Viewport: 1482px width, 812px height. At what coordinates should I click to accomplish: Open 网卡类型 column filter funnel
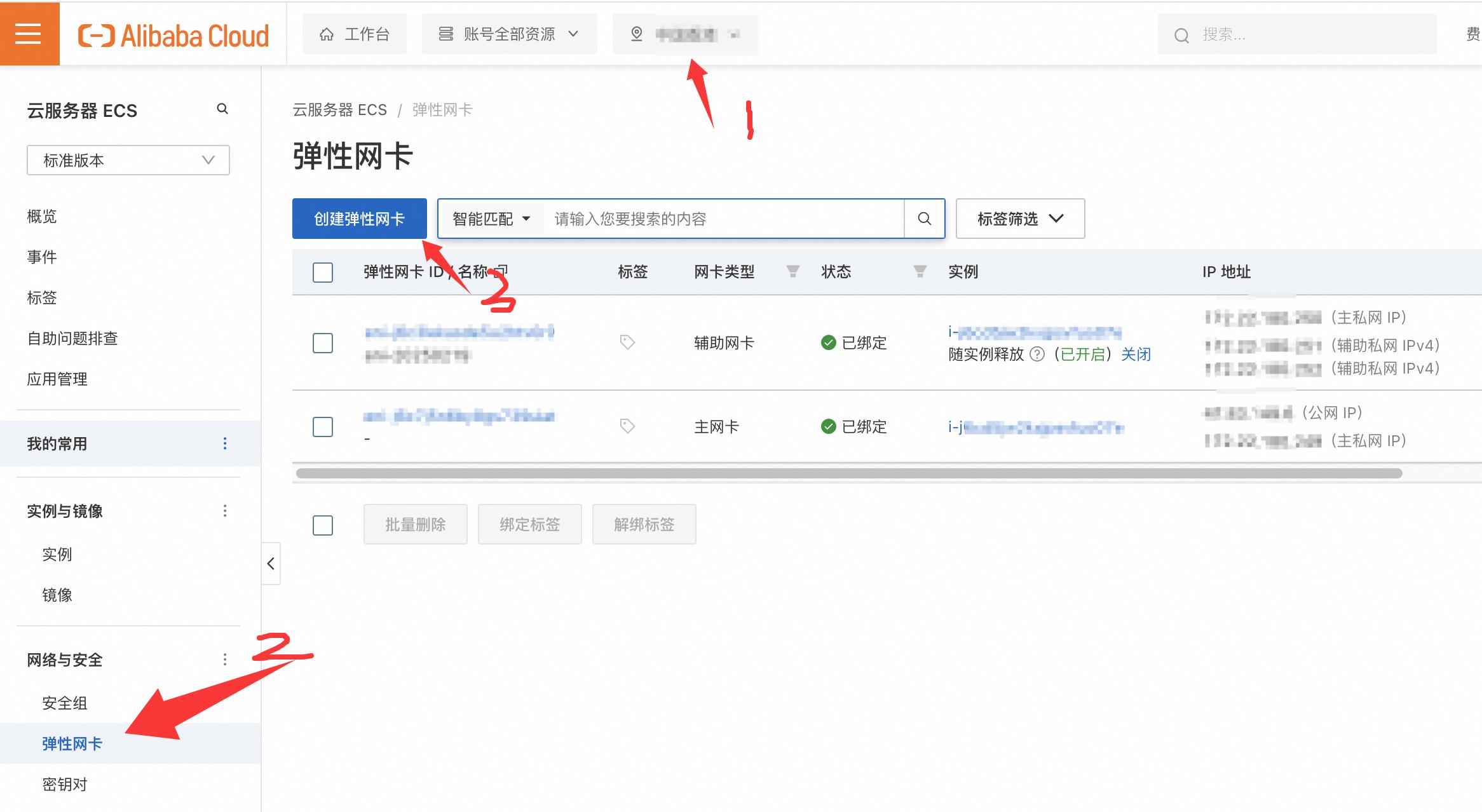pyautogui.click(x=792, y=272)
